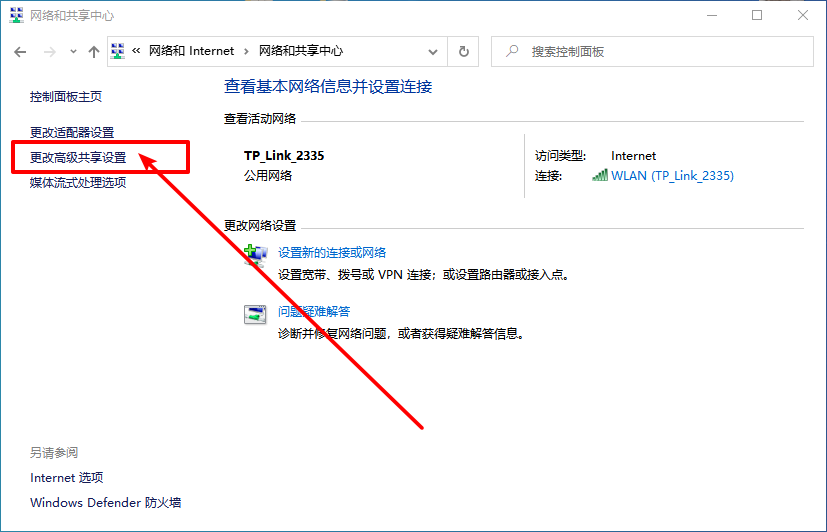Open 控制面板主页 in sidebar
This screenshot has width=827, height=532.
[x=66, y=97]
